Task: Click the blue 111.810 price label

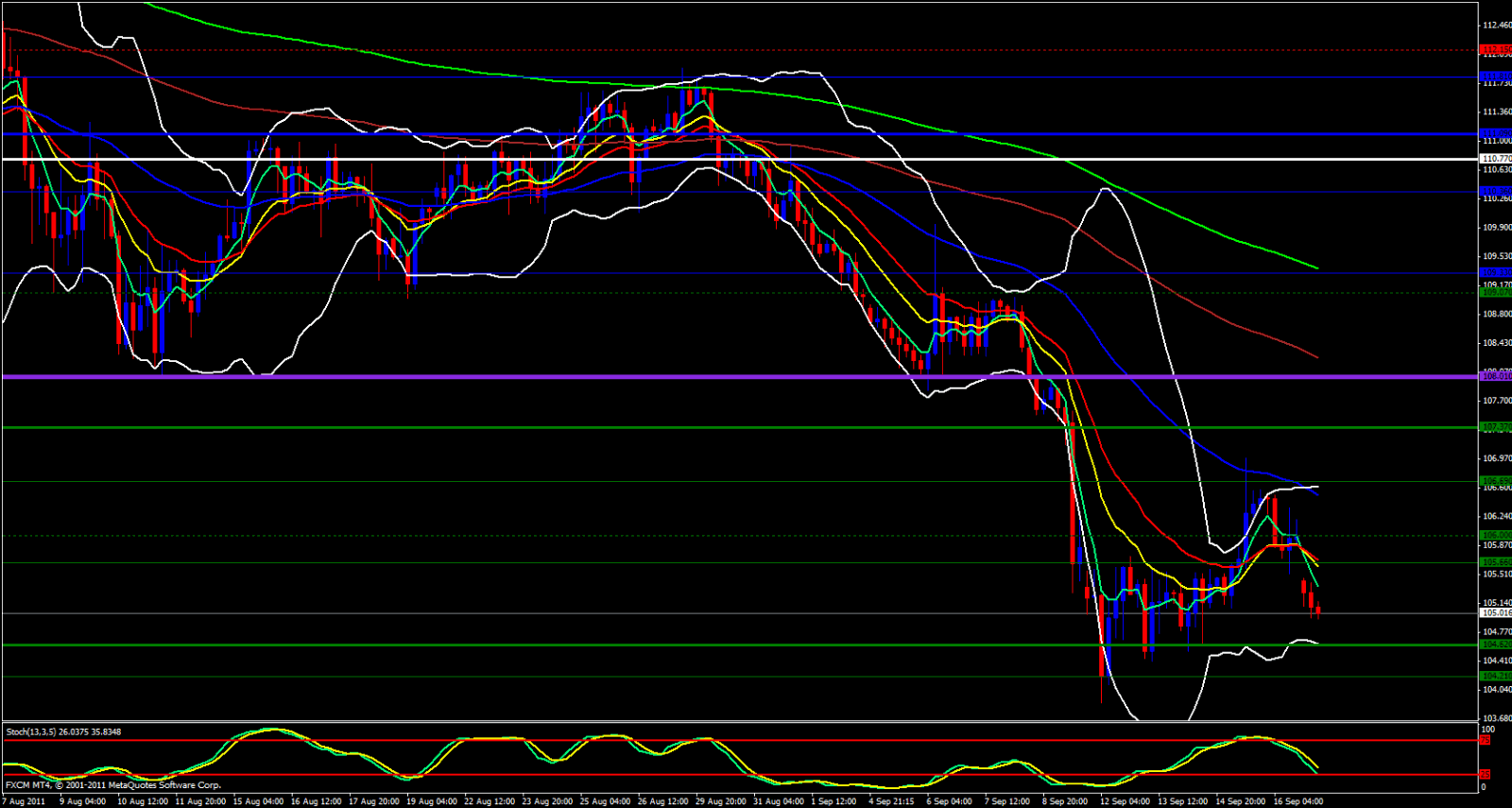Action: coord(1496,77)
